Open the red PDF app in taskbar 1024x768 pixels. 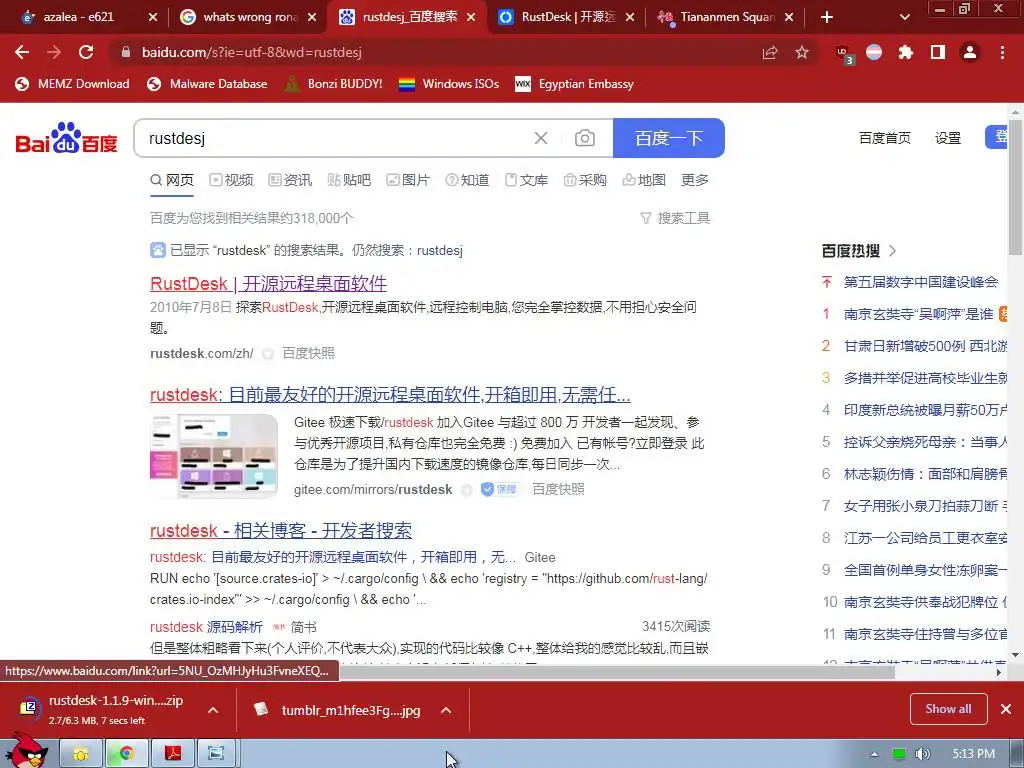[x=172, y=754]
